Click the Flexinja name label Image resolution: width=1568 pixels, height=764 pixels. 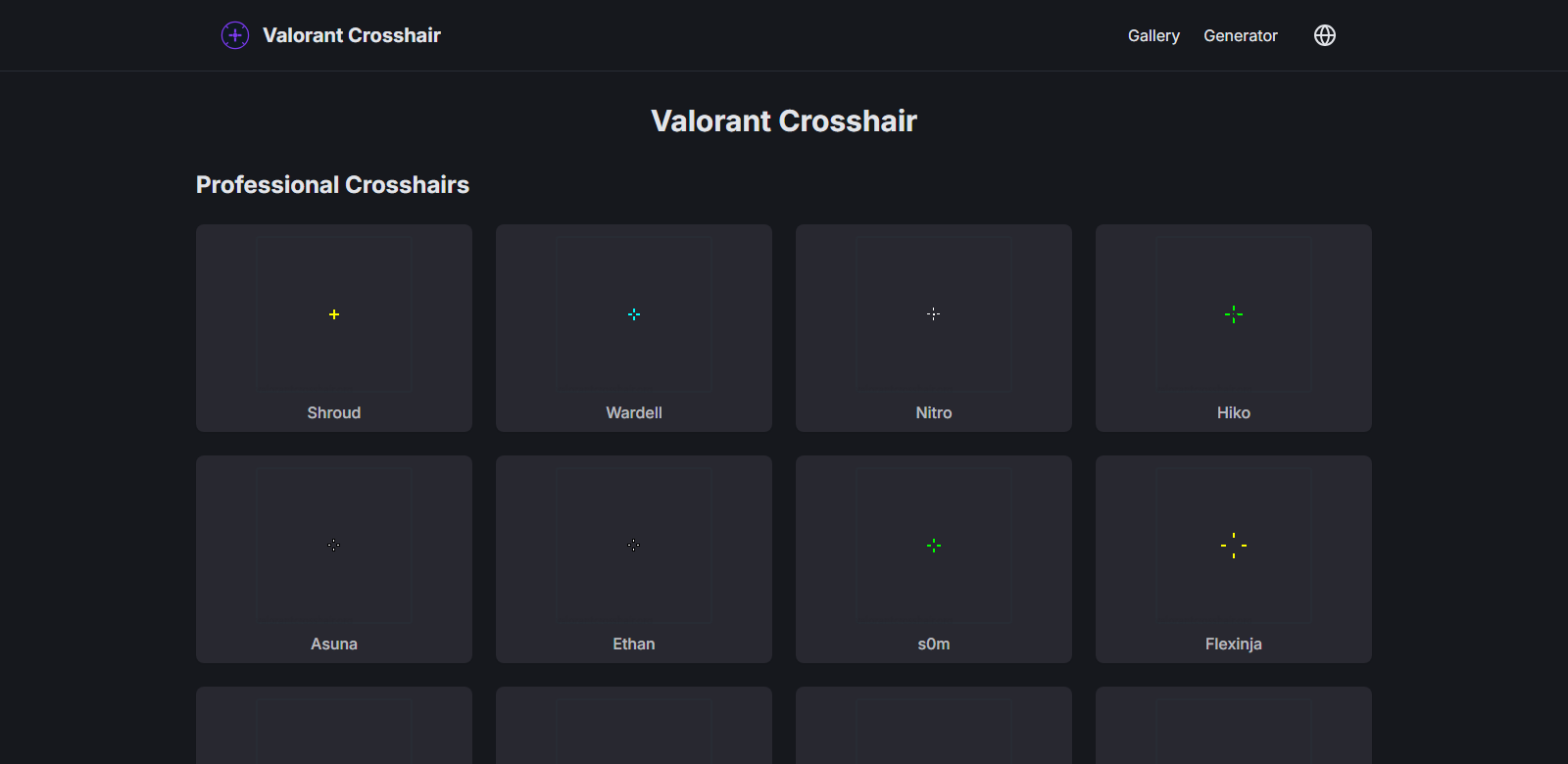(1234, 644)
